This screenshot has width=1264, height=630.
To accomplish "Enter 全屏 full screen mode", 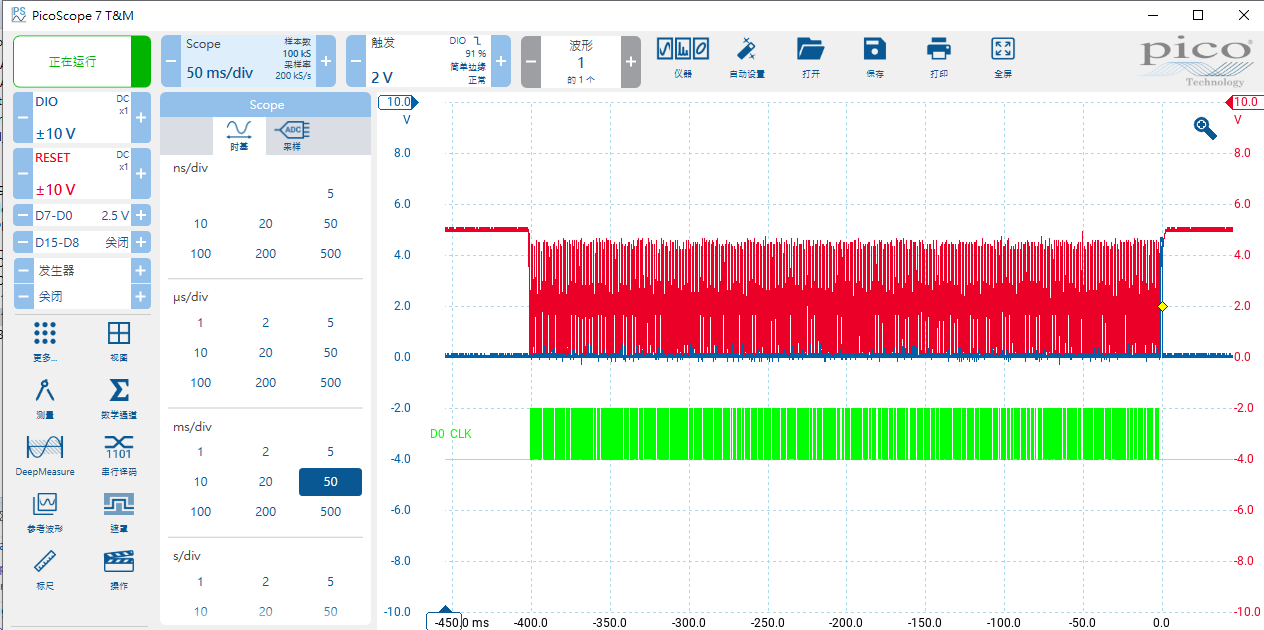I will (1001, 58).
